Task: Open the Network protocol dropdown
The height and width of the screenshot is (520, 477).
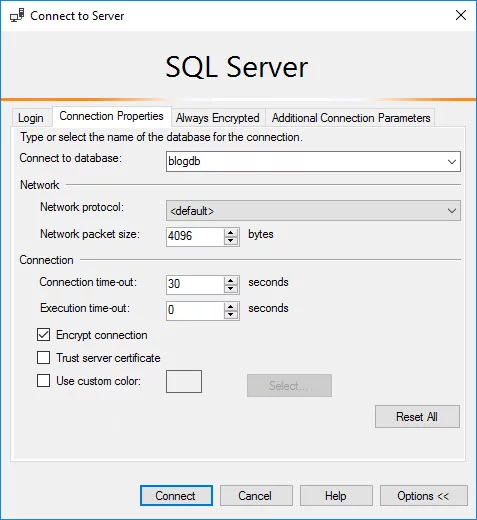Action: (313, 211)
